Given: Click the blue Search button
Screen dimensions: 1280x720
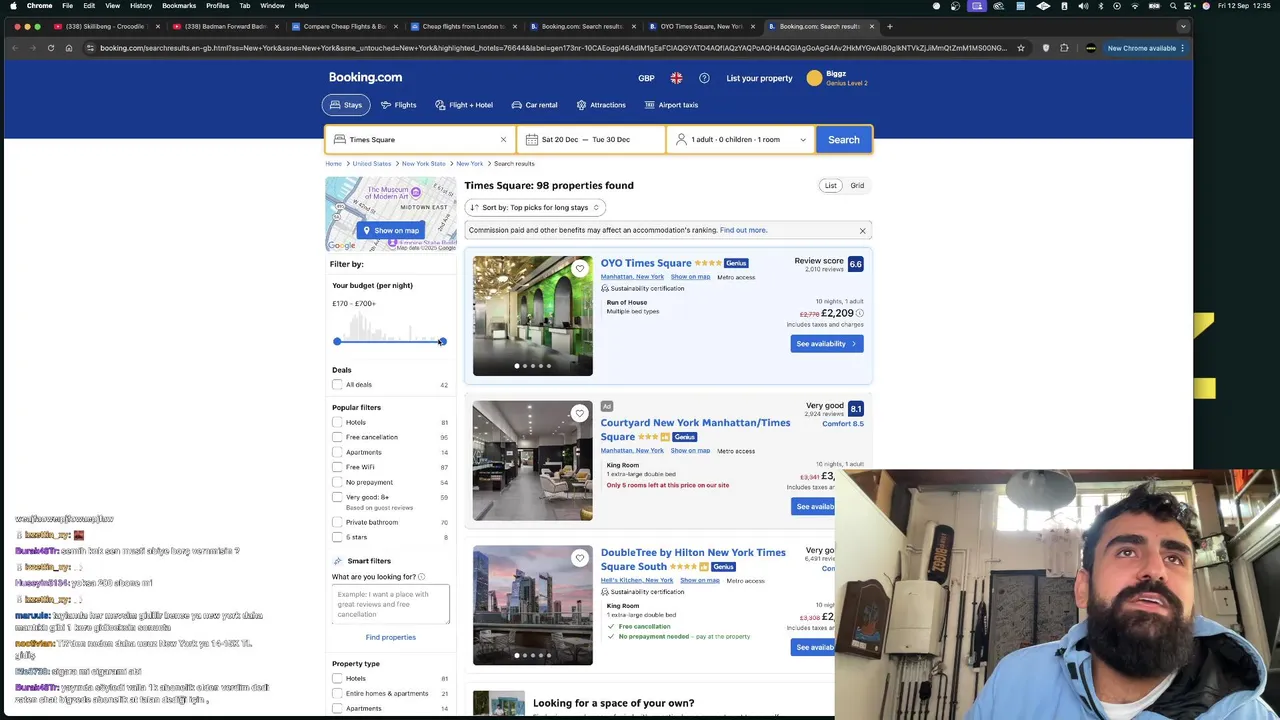Looking at the screenshot, I should point(843,140).
